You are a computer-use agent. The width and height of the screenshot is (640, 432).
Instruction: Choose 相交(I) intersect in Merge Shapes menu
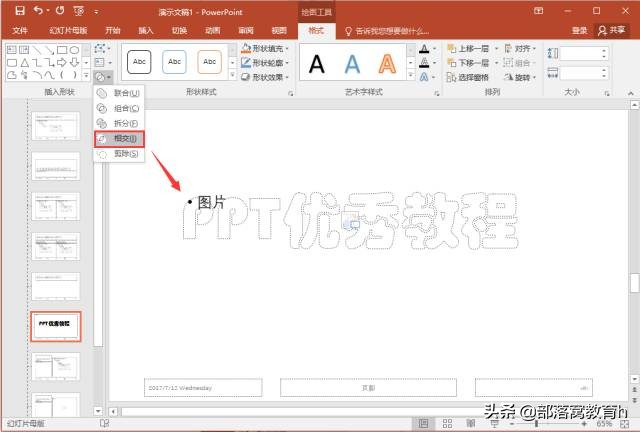119,139
